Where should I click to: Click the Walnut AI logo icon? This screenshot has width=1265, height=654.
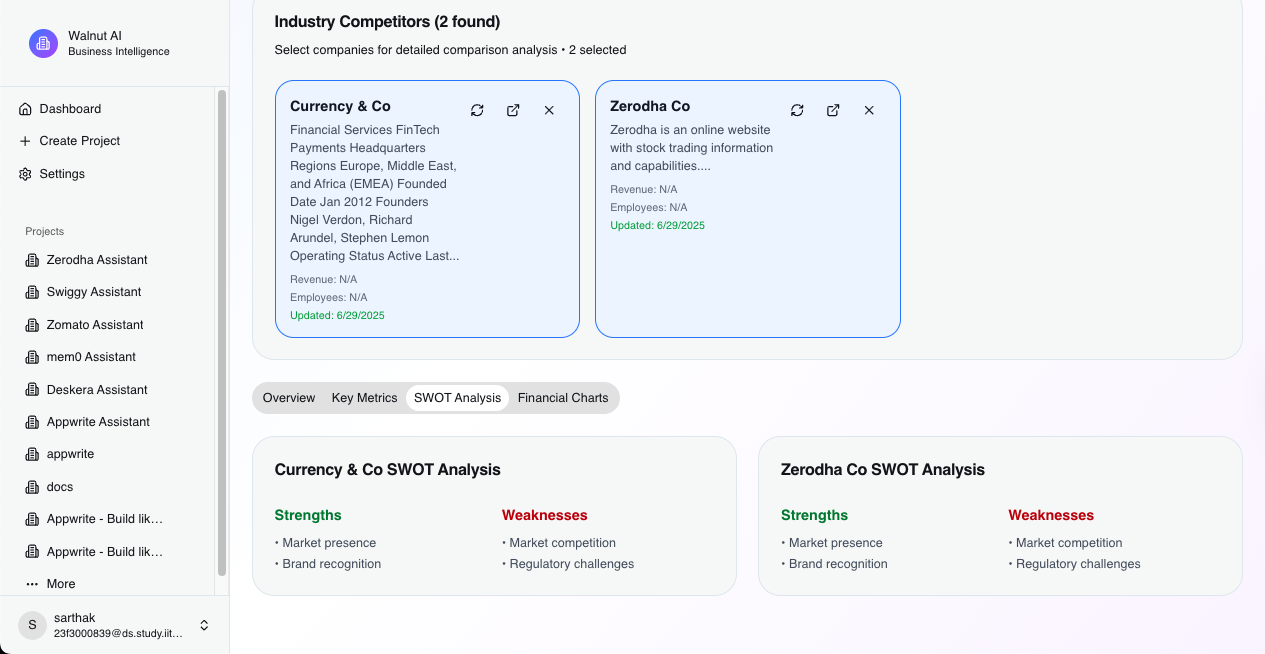43,43
